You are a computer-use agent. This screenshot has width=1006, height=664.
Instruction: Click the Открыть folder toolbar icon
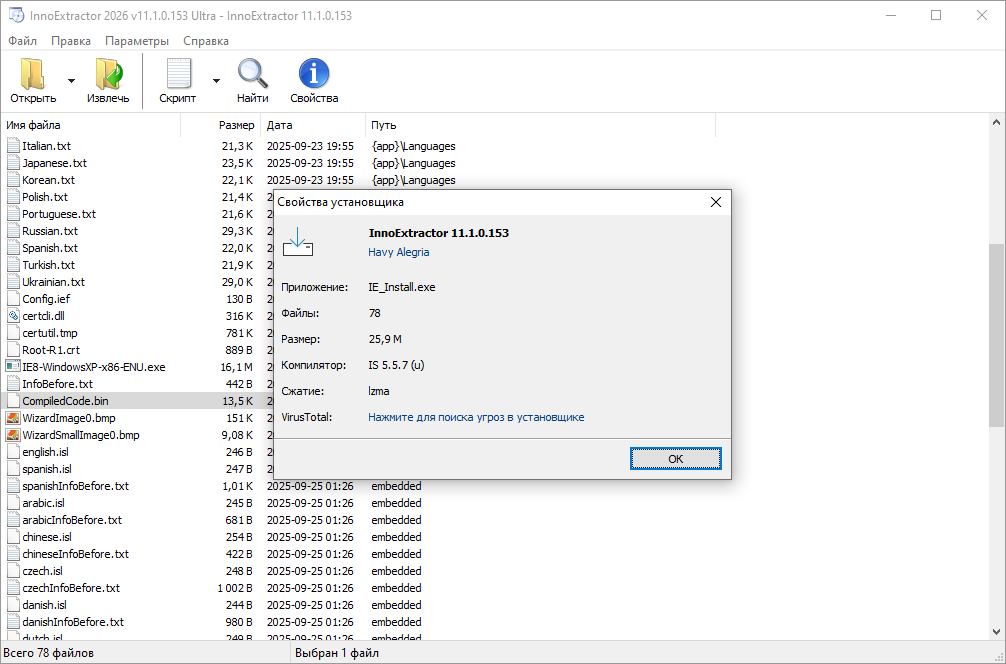33,75
